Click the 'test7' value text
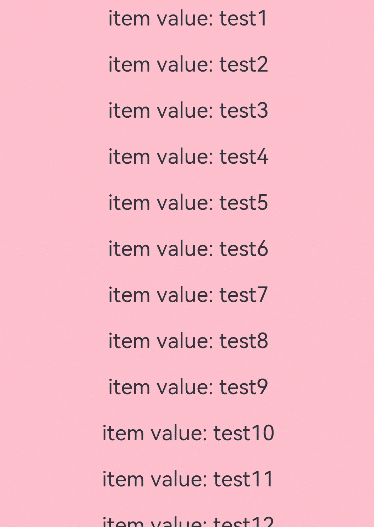Viewport: 374px width, 528px height. point(244,295)
